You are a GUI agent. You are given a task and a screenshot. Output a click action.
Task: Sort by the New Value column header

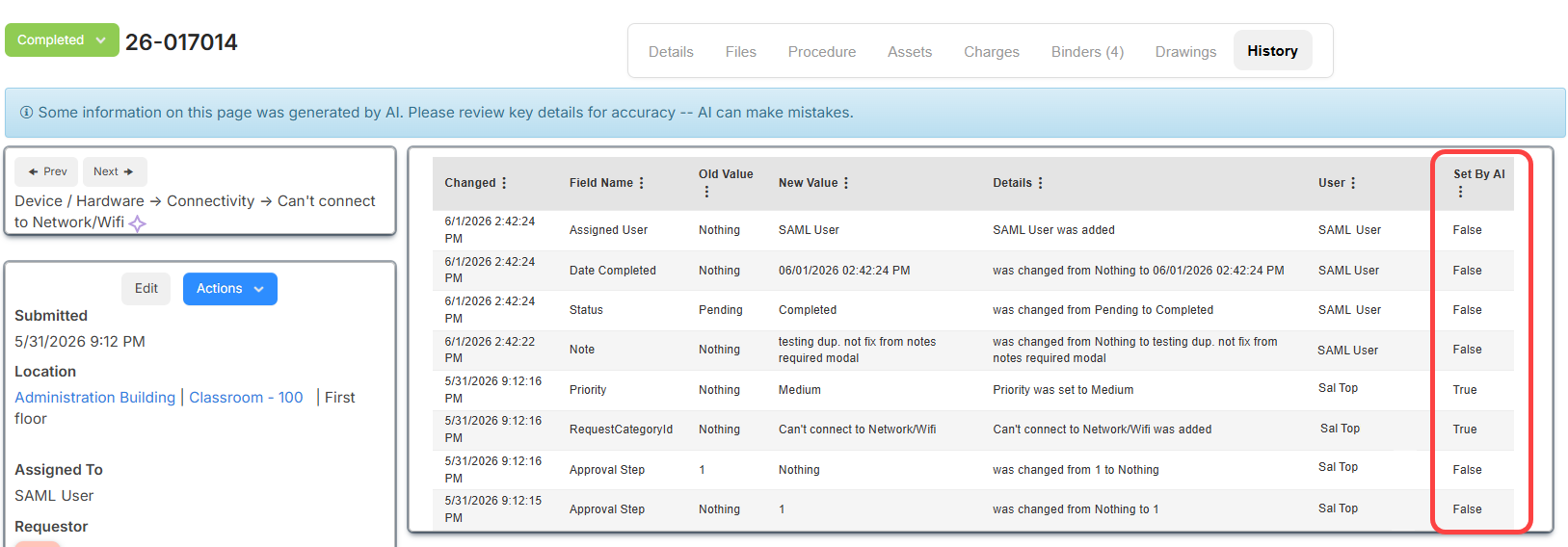coord(808,183)
